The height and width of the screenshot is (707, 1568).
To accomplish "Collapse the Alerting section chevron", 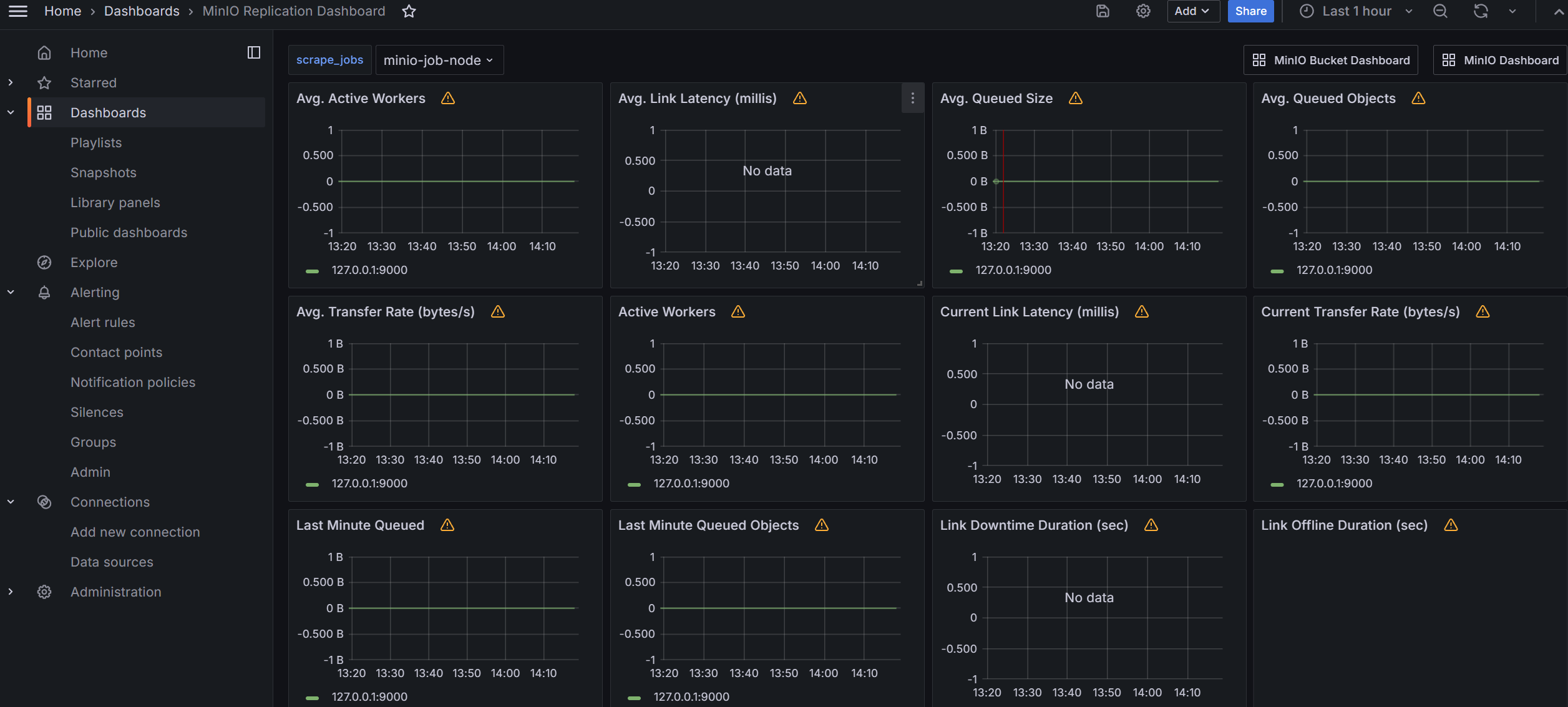I will pos(11,292).
